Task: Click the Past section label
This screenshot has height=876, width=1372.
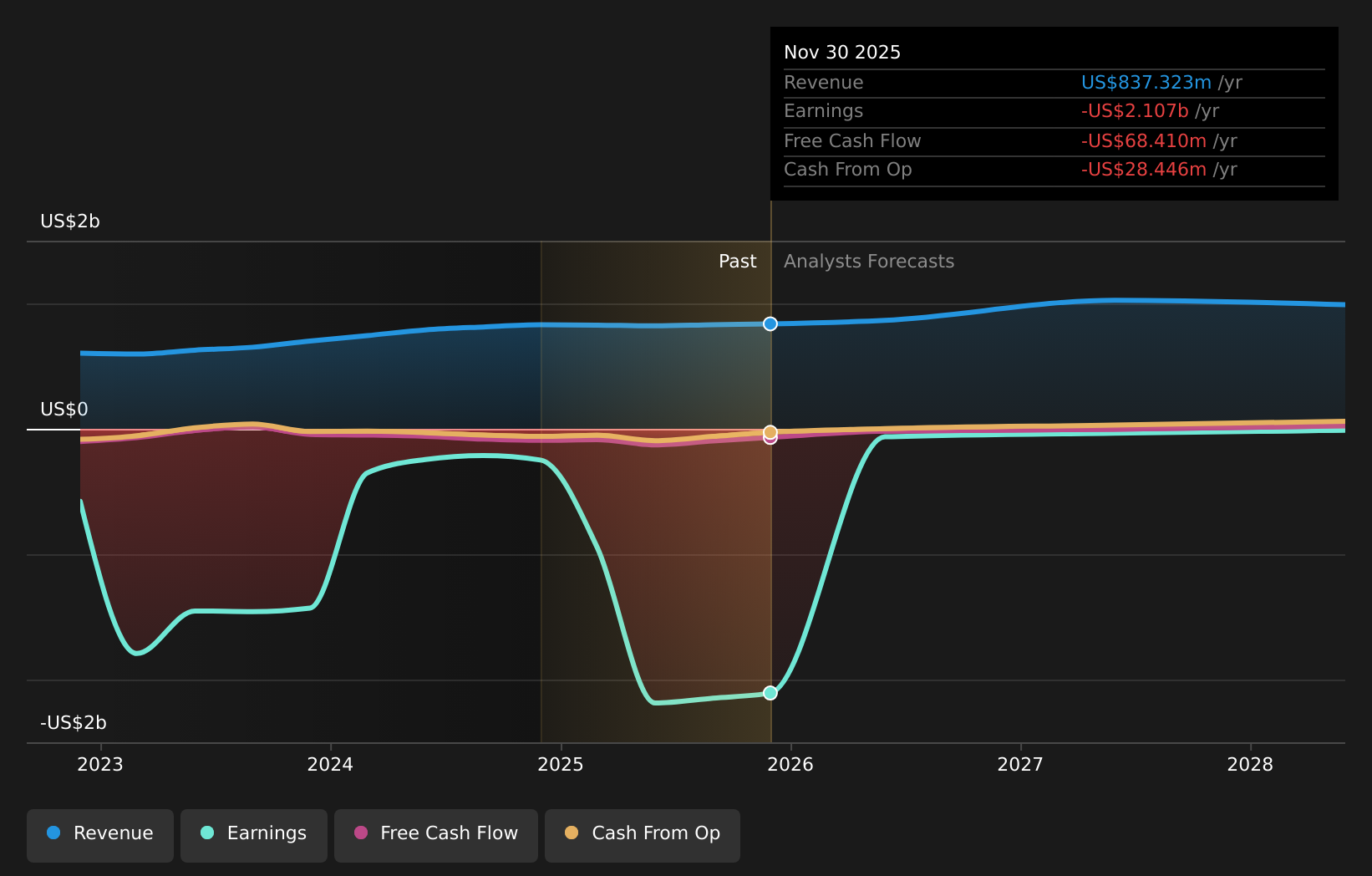Action: click(x=737, y=262)
